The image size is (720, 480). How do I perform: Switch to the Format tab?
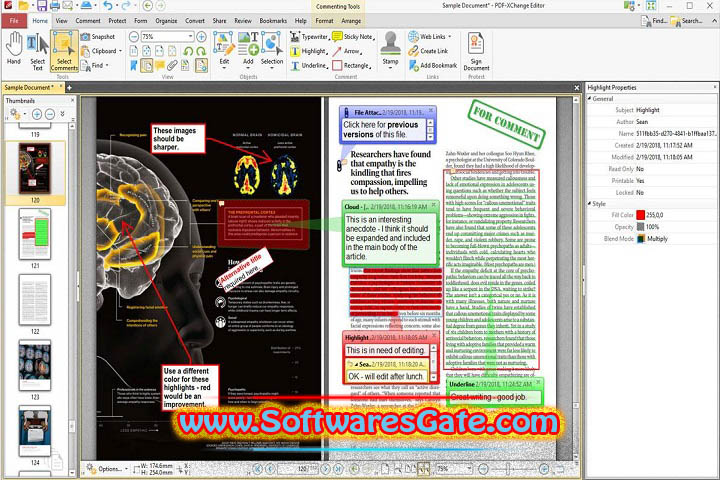(324, 21)
